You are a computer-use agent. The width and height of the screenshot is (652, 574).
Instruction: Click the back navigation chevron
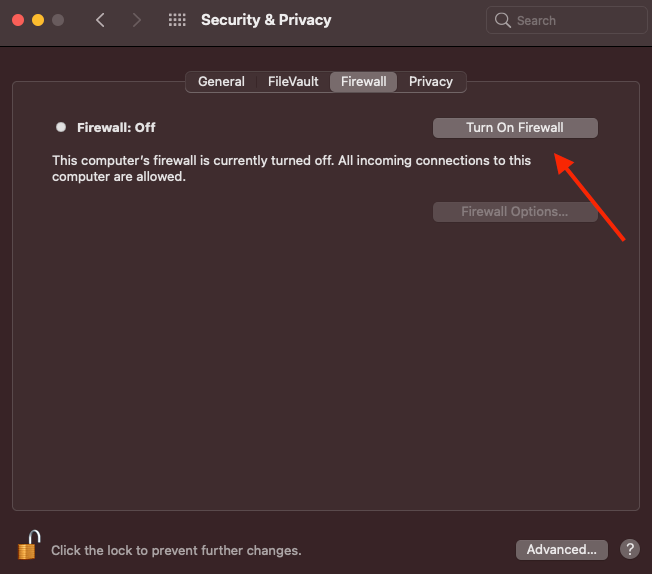100,20
